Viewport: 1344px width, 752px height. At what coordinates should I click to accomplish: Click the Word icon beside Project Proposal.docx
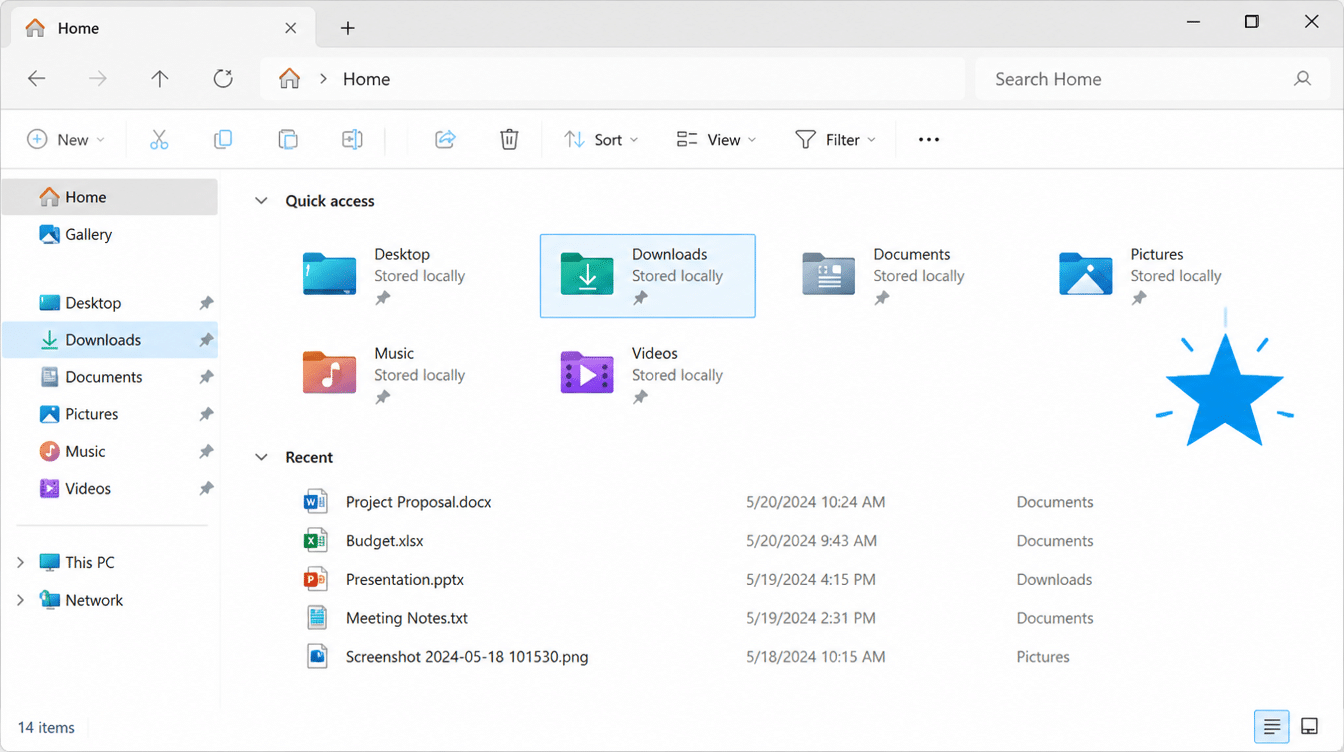pos(316,502)
